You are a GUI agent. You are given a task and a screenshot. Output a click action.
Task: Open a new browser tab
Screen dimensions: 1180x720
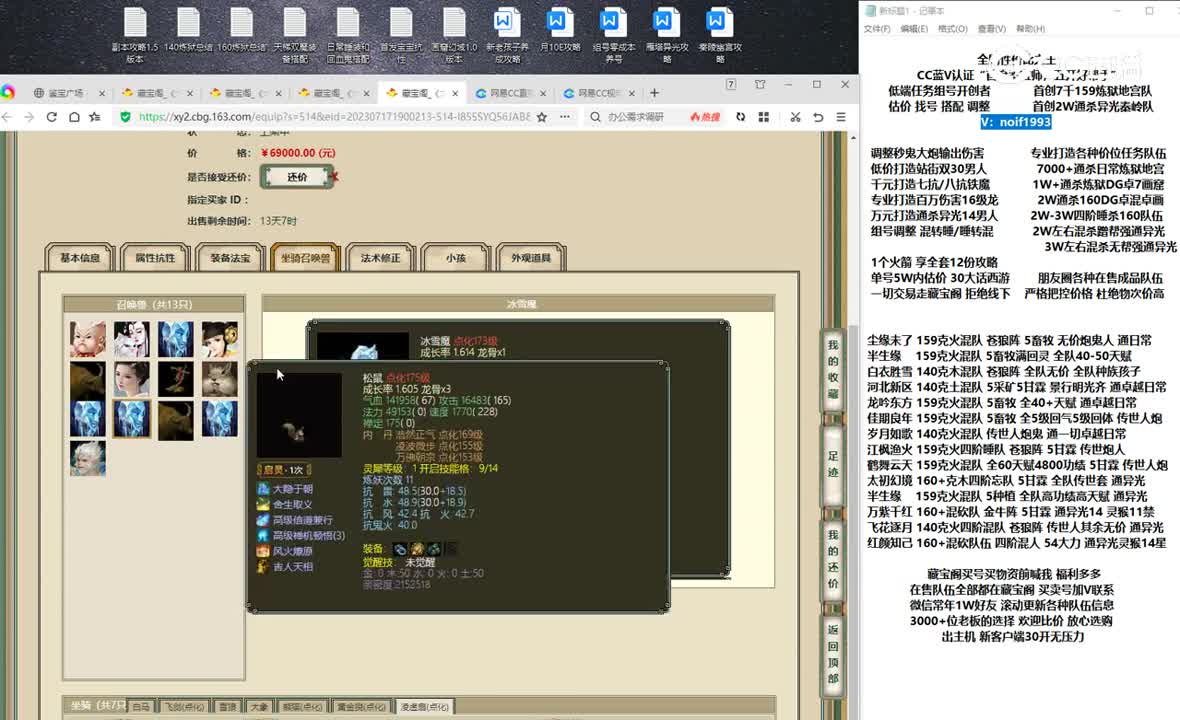click(654, 93)
